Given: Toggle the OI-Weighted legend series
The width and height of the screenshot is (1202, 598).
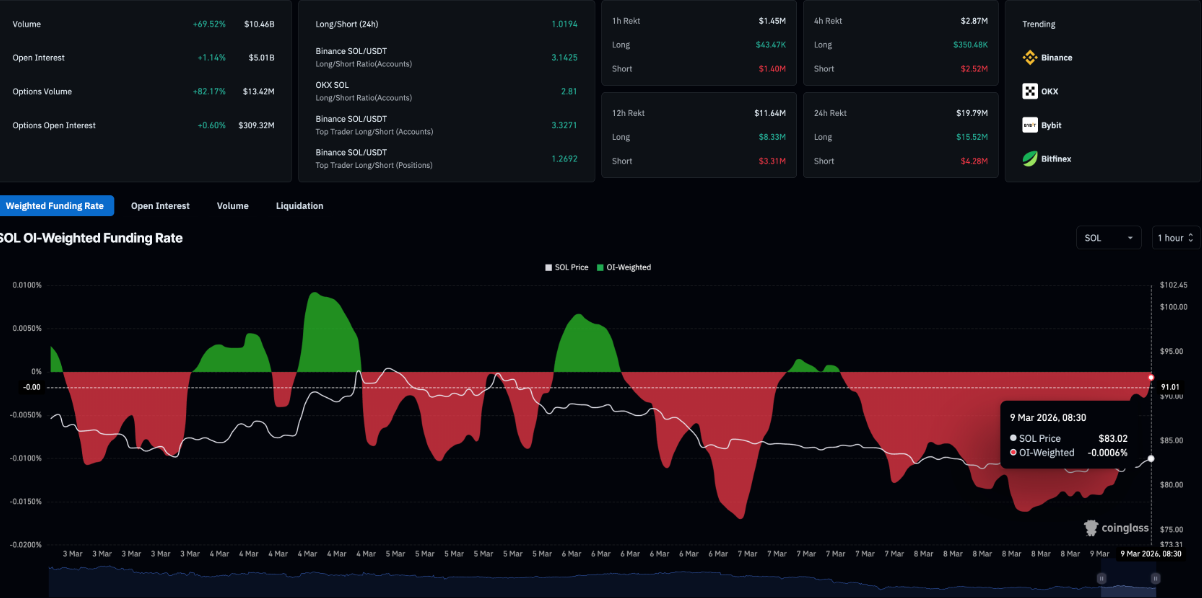Looking at the screenshot, I should 624,267.
